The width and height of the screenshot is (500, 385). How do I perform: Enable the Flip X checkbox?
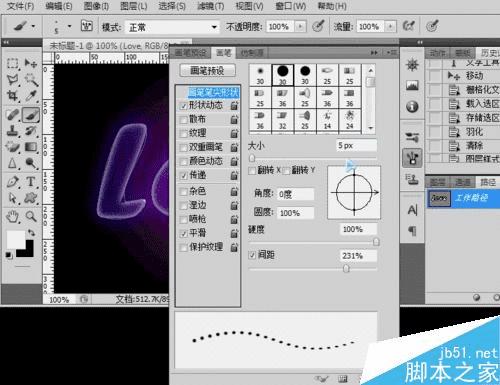click(252, 171)
